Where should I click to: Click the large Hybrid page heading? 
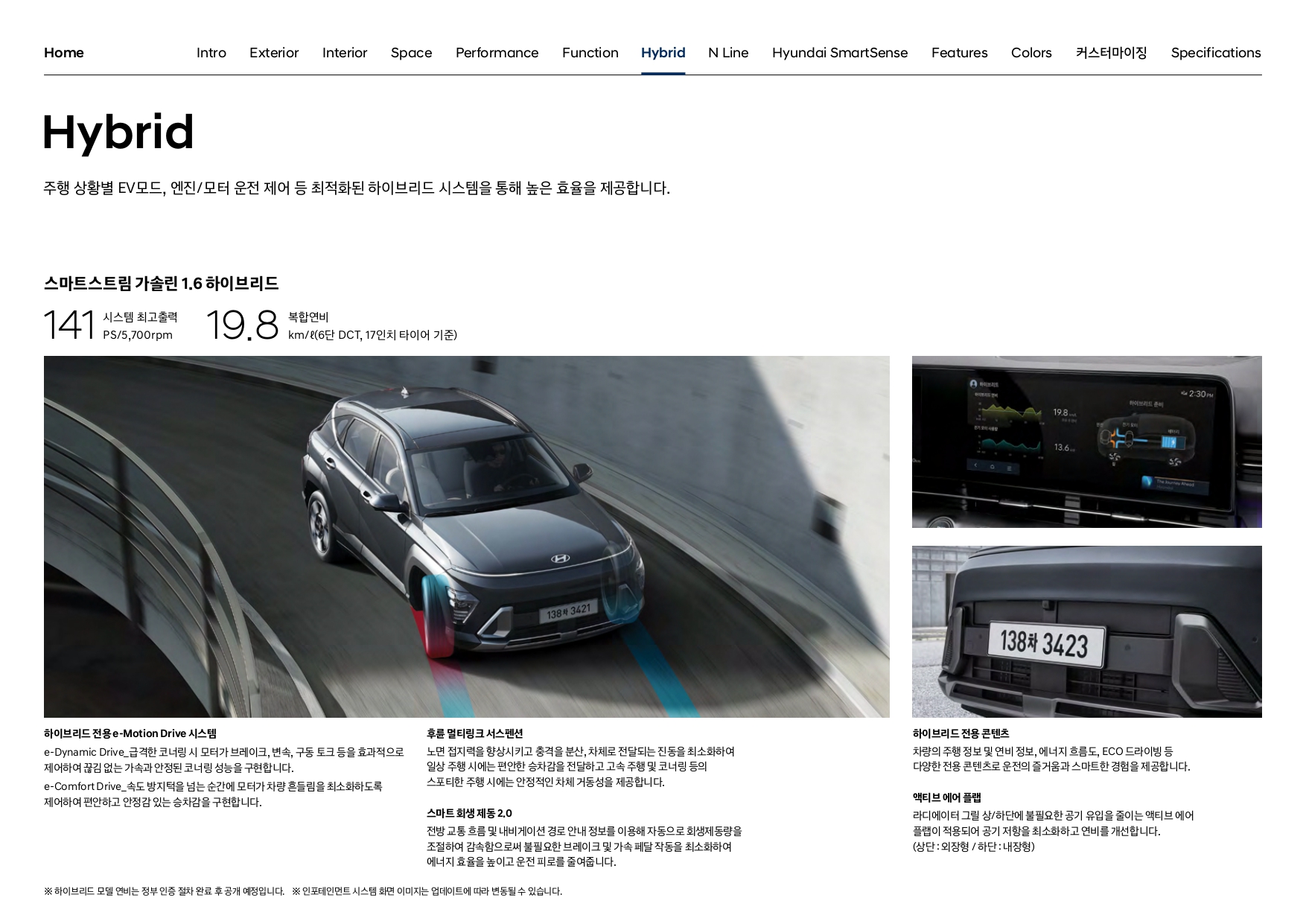[118, 133]
